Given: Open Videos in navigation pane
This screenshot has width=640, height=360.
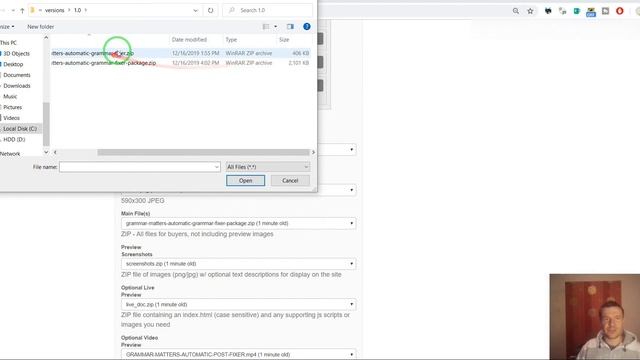Looking at the screenshot, I should (11, 118).
